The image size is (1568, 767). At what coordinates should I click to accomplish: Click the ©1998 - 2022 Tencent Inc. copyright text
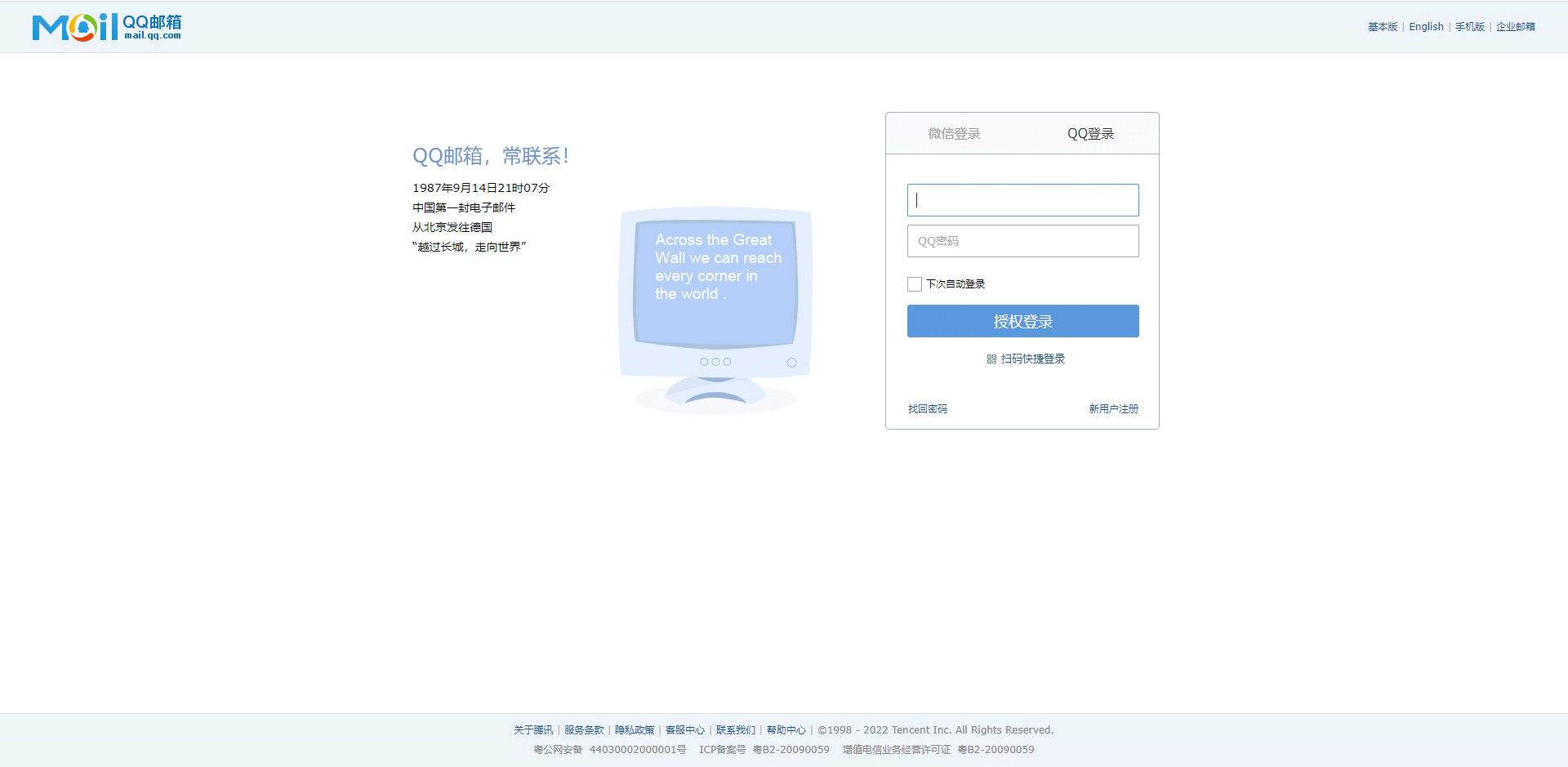(x=936, y=730)
